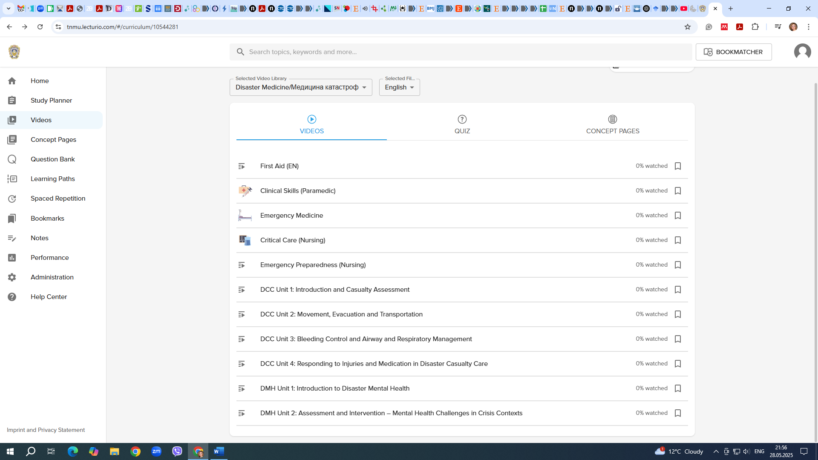Click the Bookmatcher button
The width and height of the screenshot is (818, 460).
click(733, 52)
